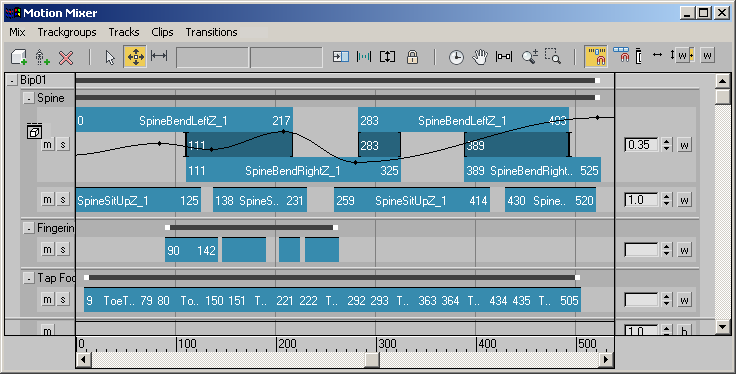The width and height of the screenshot is (736, 374).
Task: Toggle the w button beside 0.35 weight
Action: (x=684, y=145)
